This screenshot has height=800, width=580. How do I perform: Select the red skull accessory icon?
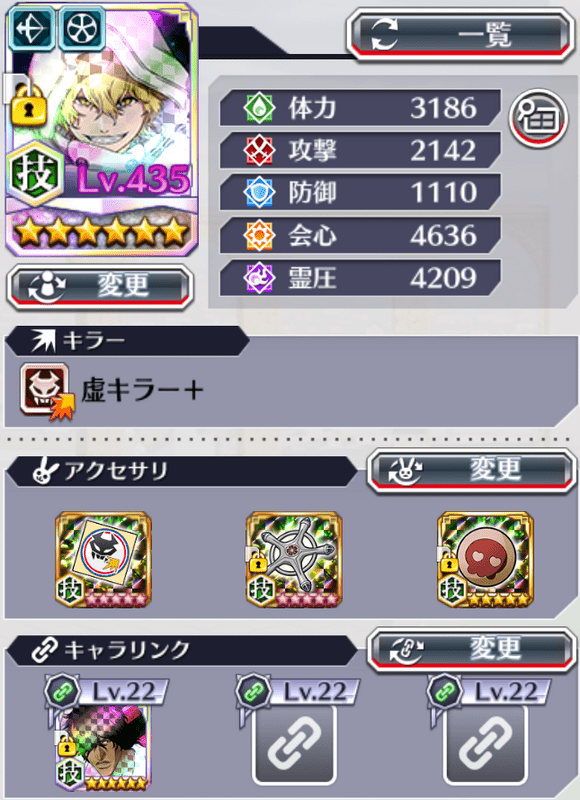point(486,560)
